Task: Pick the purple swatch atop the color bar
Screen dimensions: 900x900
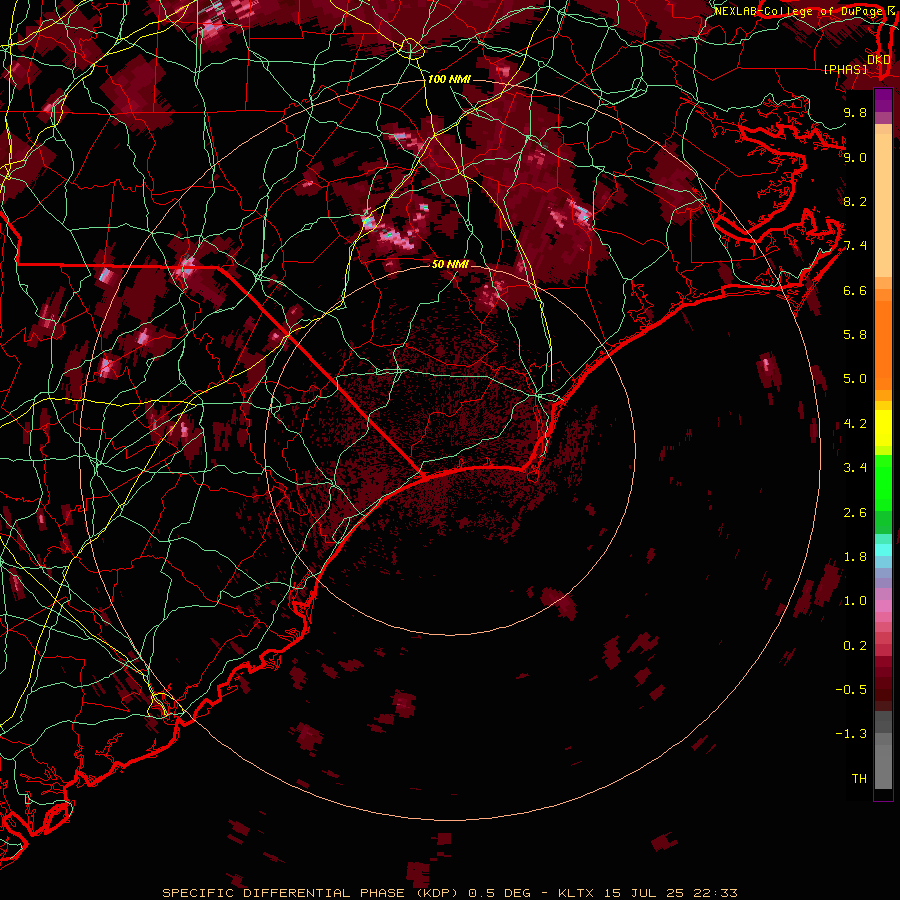Action: [883, 100]
